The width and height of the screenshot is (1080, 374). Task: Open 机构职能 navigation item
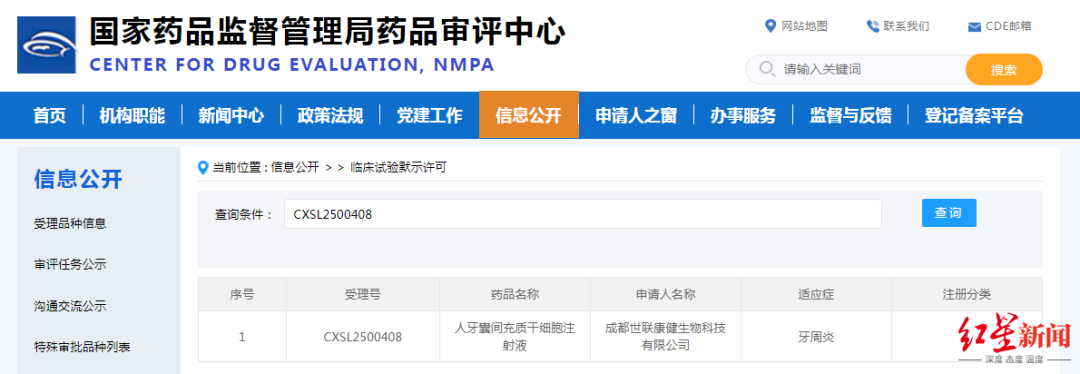pyautogui.click(x=132, y=115)
